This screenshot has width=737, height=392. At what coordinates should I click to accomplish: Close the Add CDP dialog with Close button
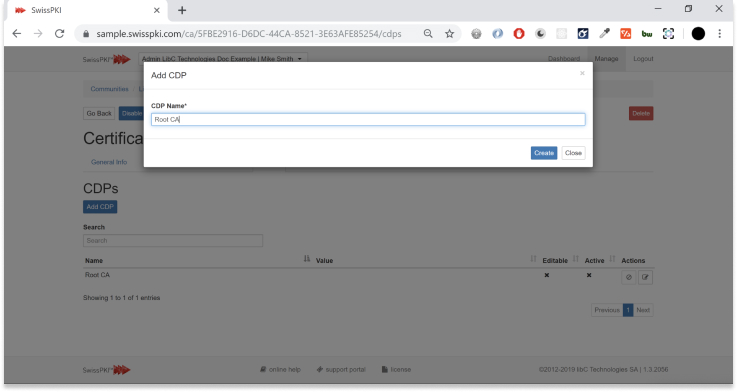tap(573, 153)
